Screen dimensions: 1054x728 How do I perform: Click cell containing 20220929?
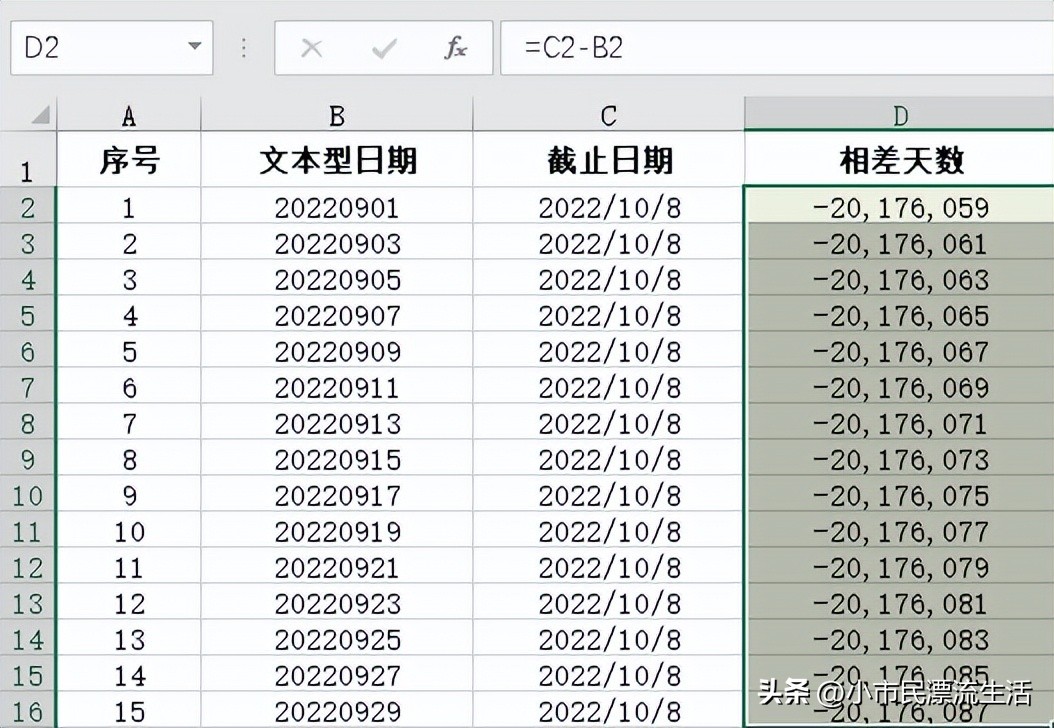[337, 710]
